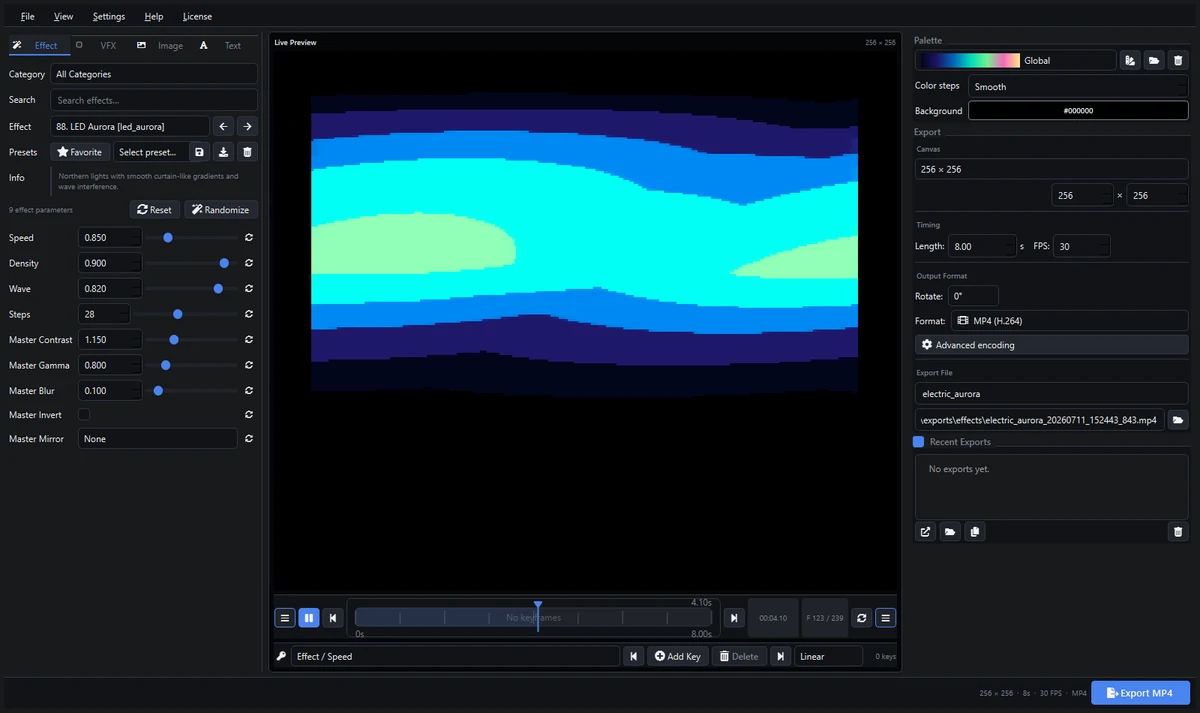Image resolution: width=1200 pixels, height=713 pixels.
Task: Open Advanced encoding settings
Action: point(1052,345)
